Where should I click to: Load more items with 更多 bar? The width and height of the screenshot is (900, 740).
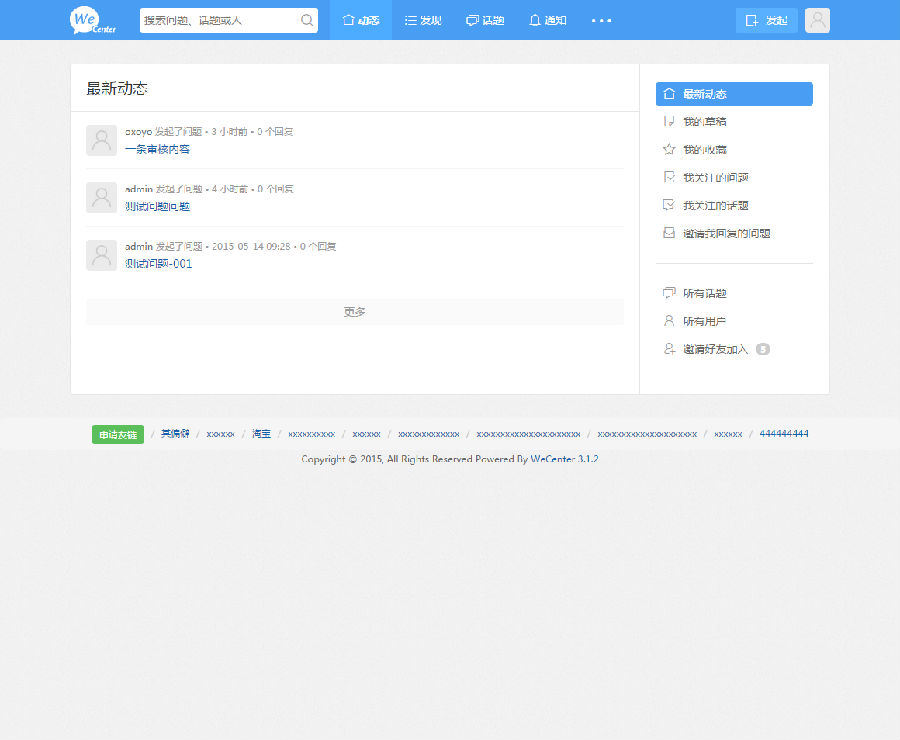tap(354, 312)
